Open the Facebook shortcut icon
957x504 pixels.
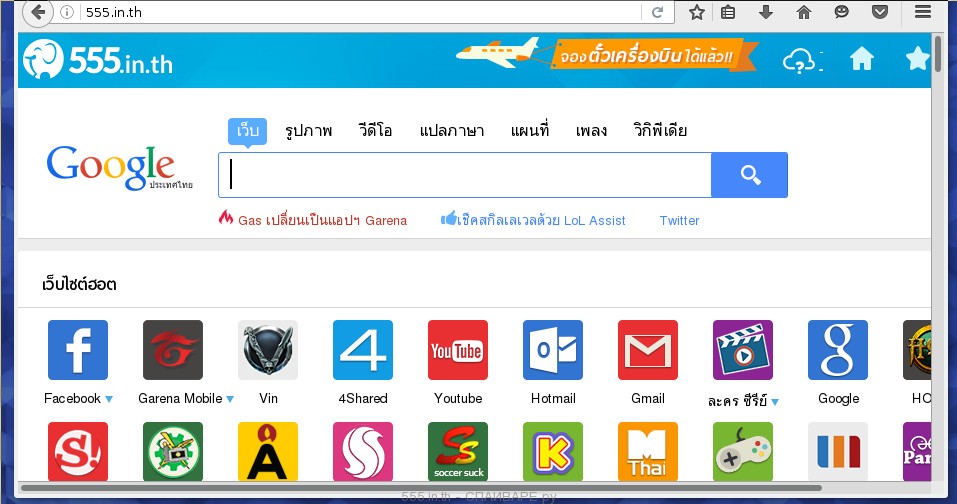point(77,350)
